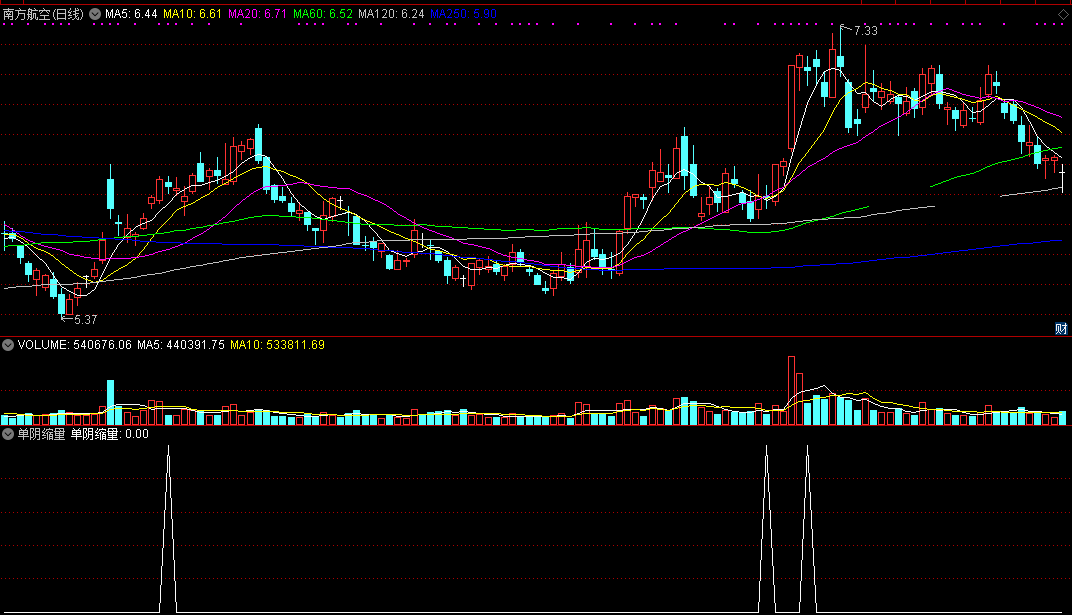Expand the 单阴缩量 indicator settings arrow
This screenshot has height=615, width=1072.
[8, 434]
